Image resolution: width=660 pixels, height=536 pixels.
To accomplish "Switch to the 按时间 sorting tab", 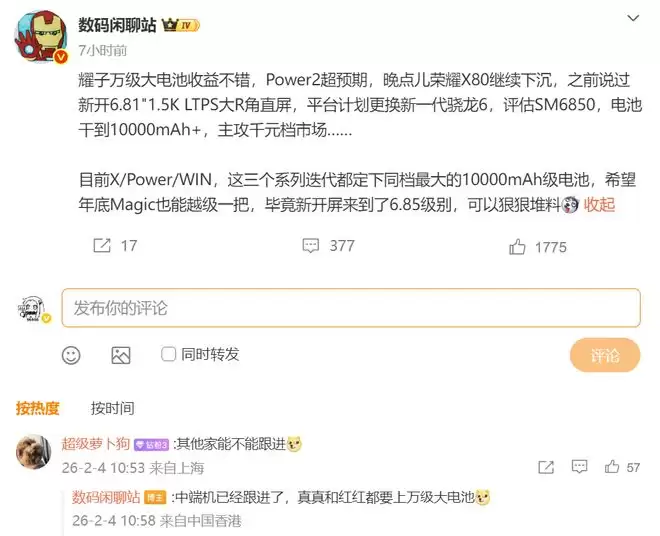I will (112, 408).
